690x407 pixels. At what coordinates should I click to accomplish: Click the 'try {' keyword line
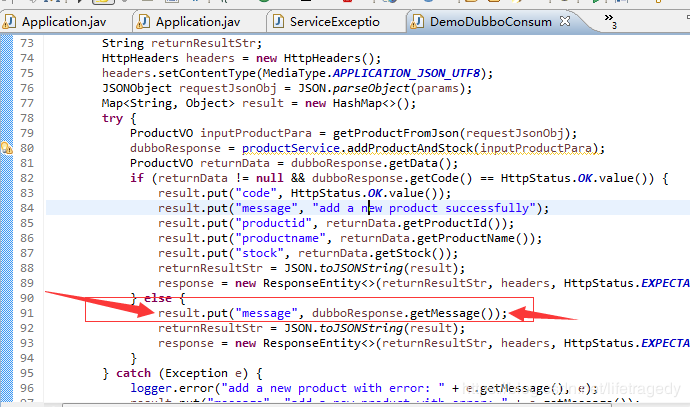point(119,118)
